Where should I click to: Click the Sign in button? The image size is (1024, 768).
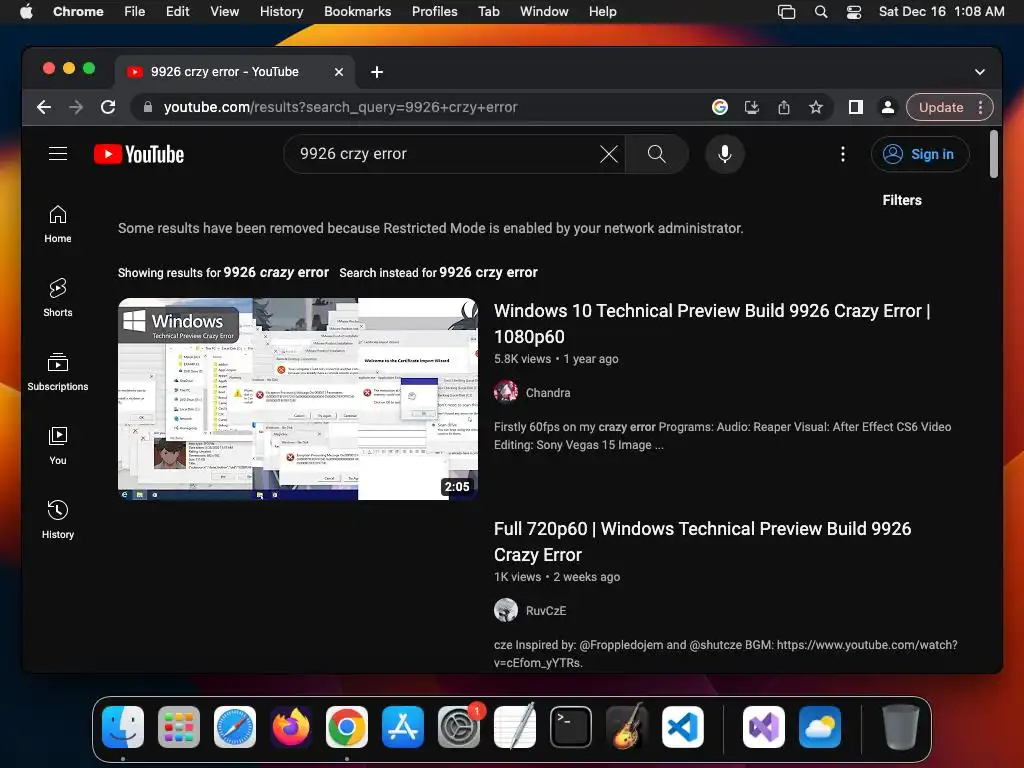pos(920,154)
